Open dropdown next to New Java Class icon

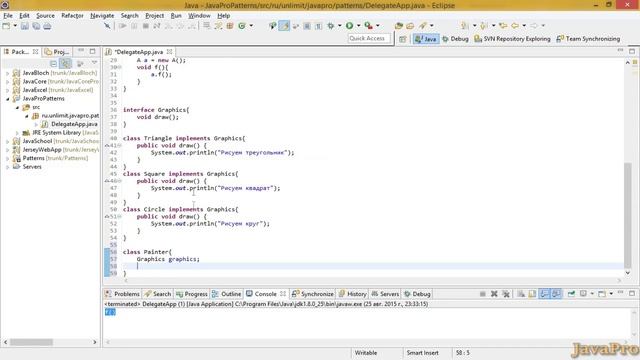point(251,26)
